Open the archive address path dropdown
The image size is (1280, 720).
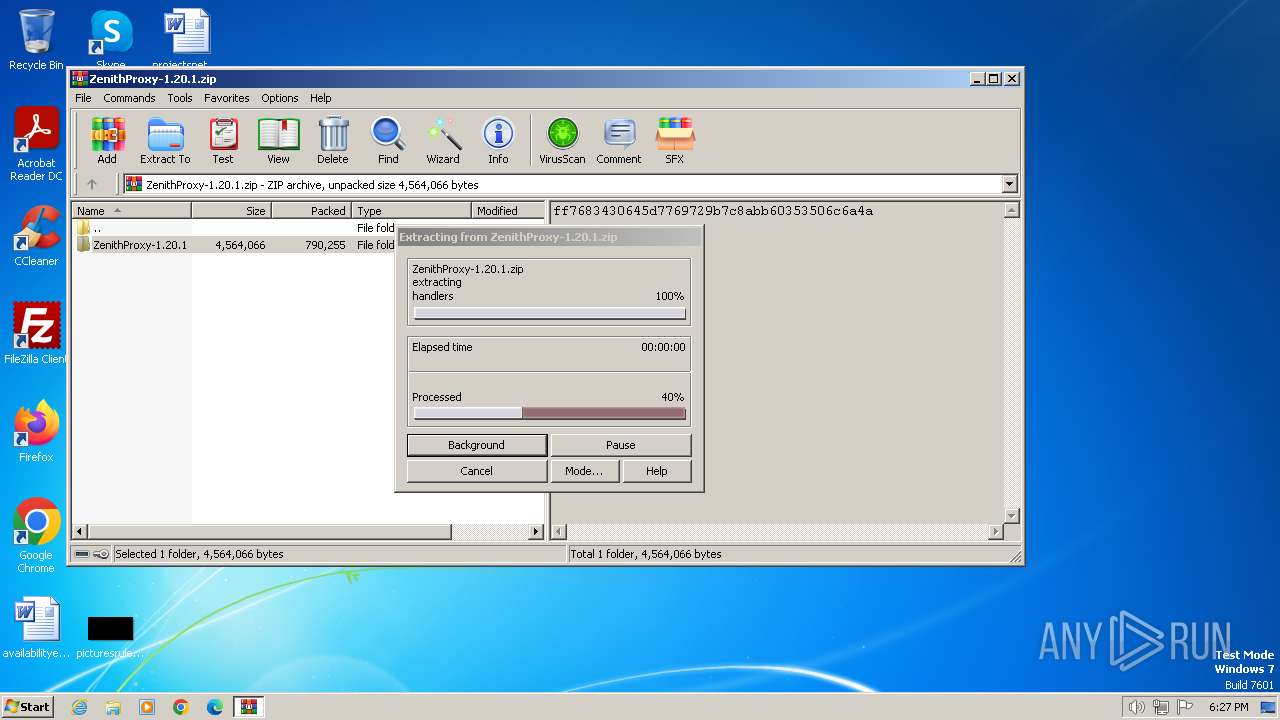tap(1009, 184)
